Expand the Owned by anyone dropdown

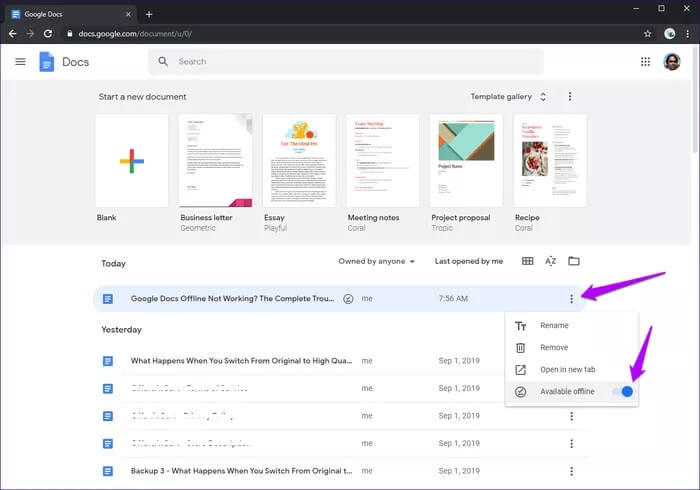[x=377, y=261]
